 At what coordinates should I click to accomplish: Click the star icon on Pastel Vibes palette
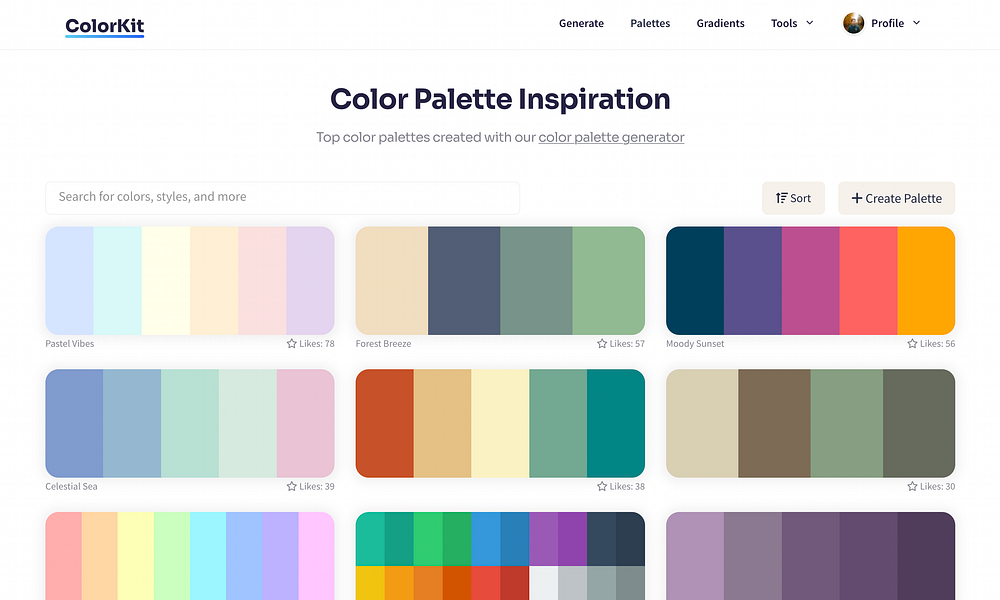291,343
